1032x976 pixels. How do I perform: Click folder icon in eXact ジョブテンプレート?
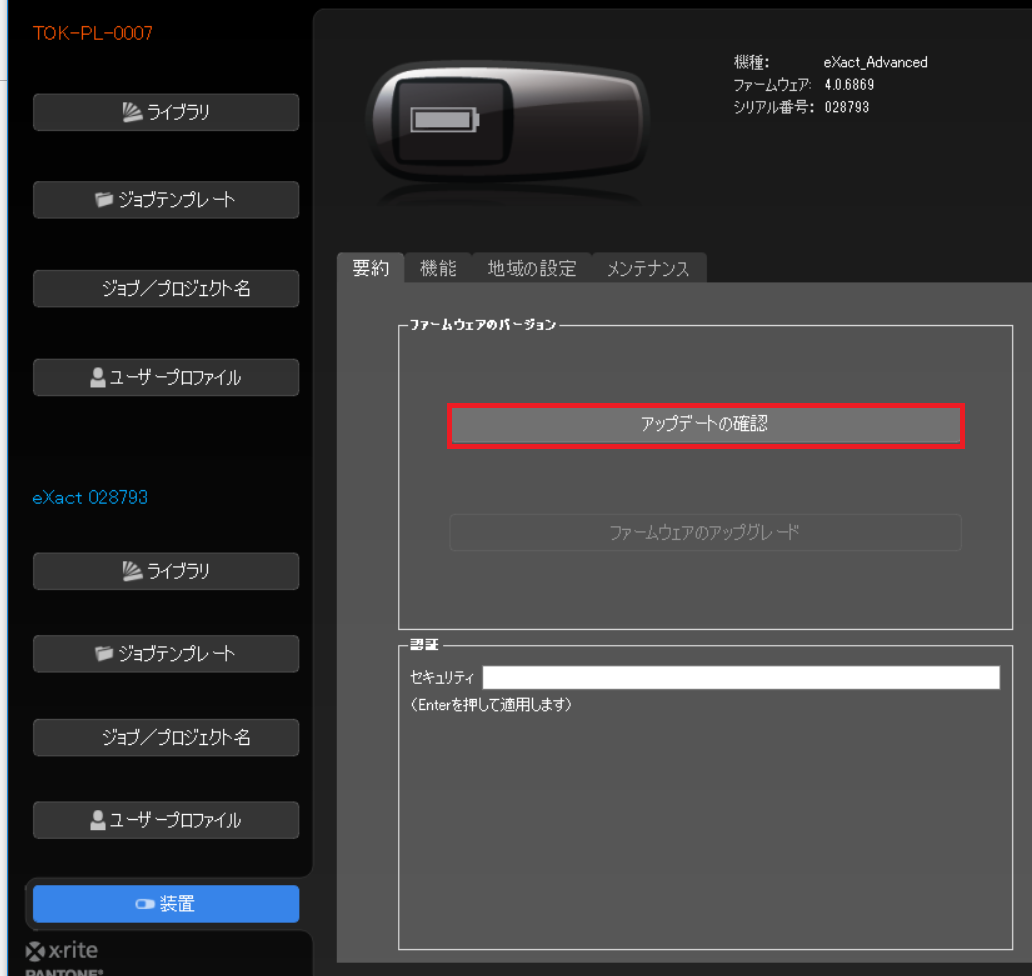point(104,654)
